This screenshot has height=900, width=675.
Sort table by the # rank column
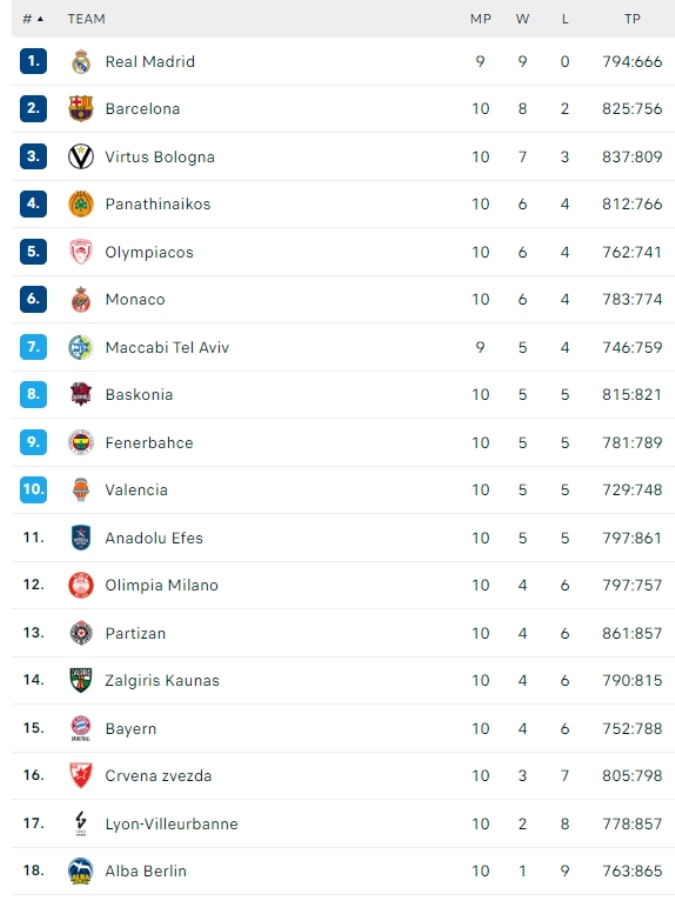[32, 19]
